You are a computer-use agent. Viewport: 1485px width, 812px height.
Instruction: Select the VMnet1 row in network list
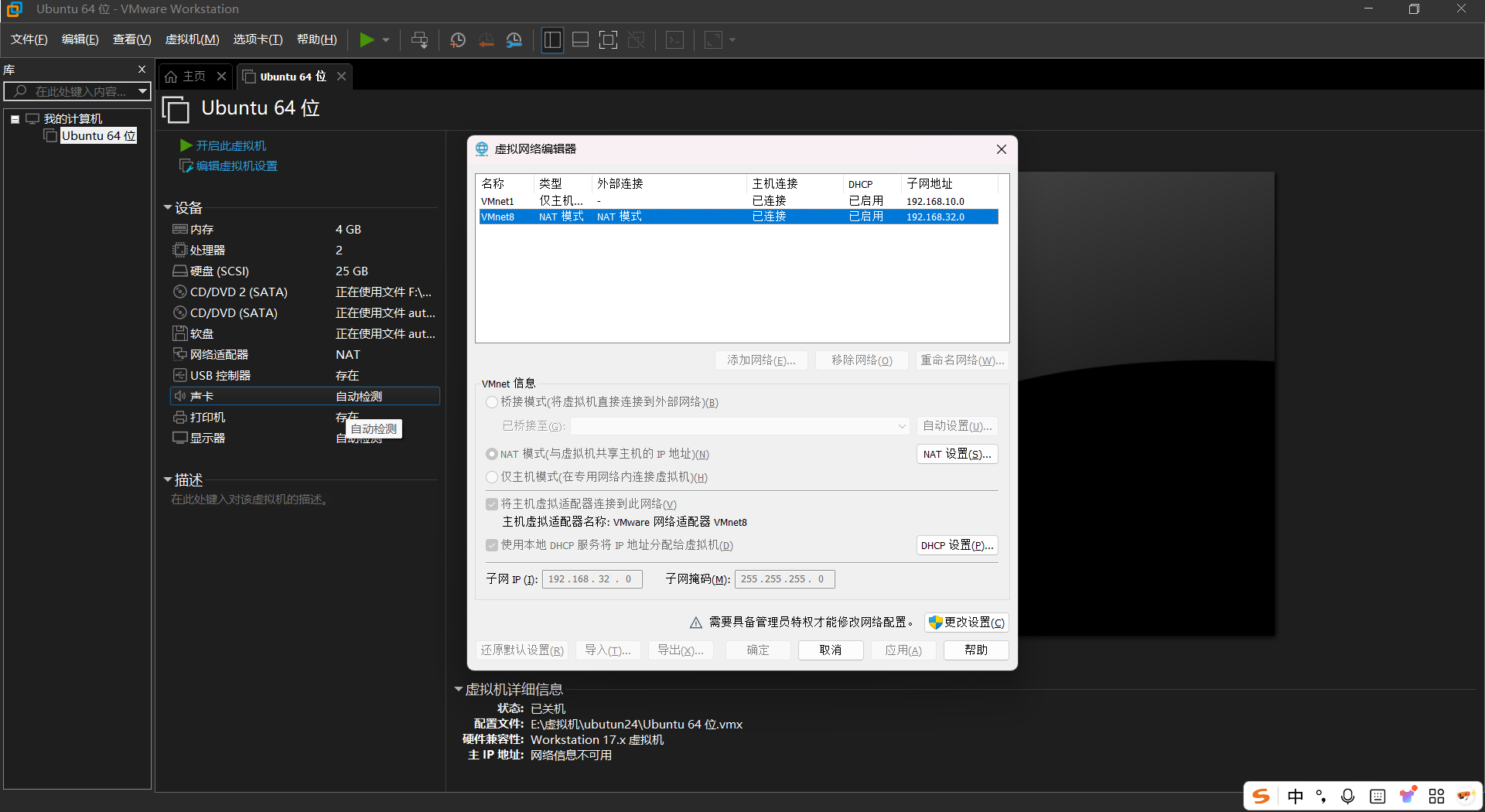click(739, 201)
